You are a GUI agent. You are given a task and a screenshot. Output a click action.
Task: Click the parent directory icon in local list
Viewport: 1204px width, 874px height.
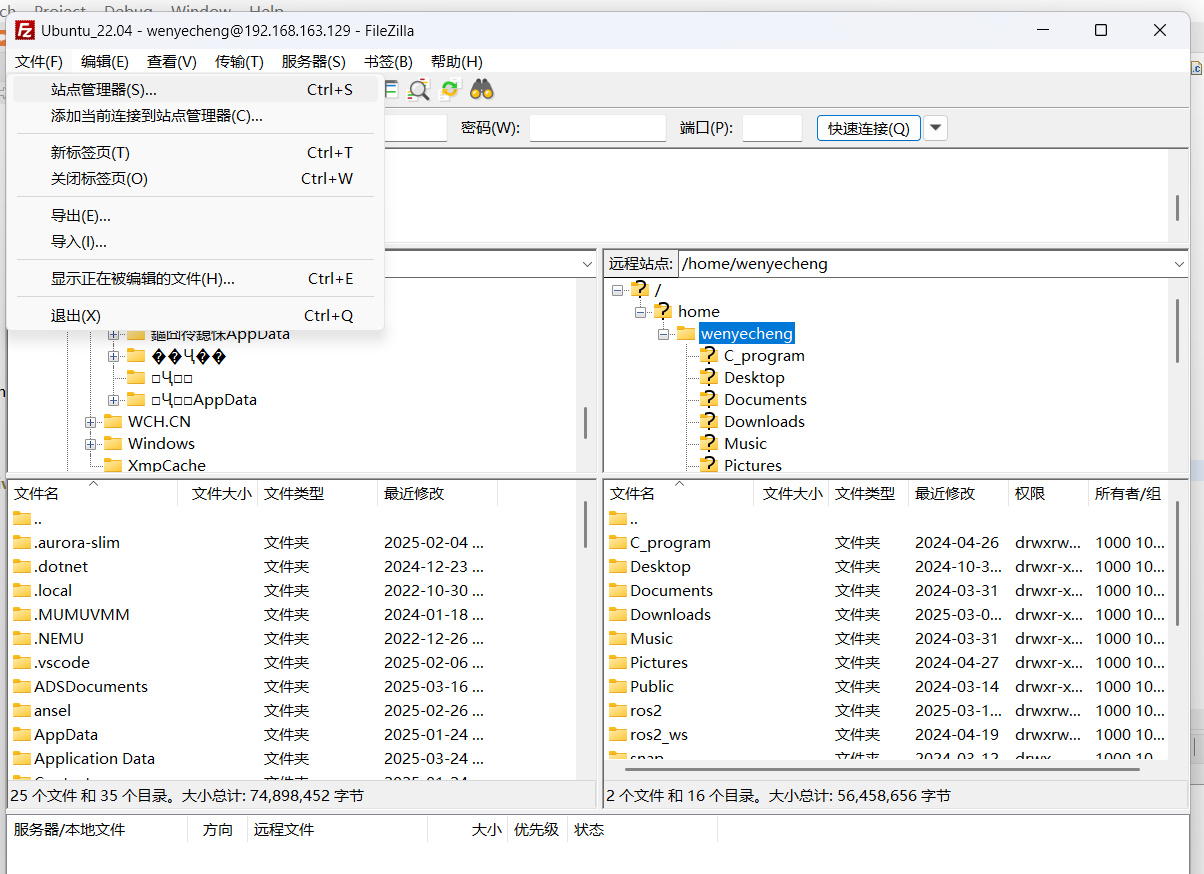pyautogui.click(x=22, y=518)
